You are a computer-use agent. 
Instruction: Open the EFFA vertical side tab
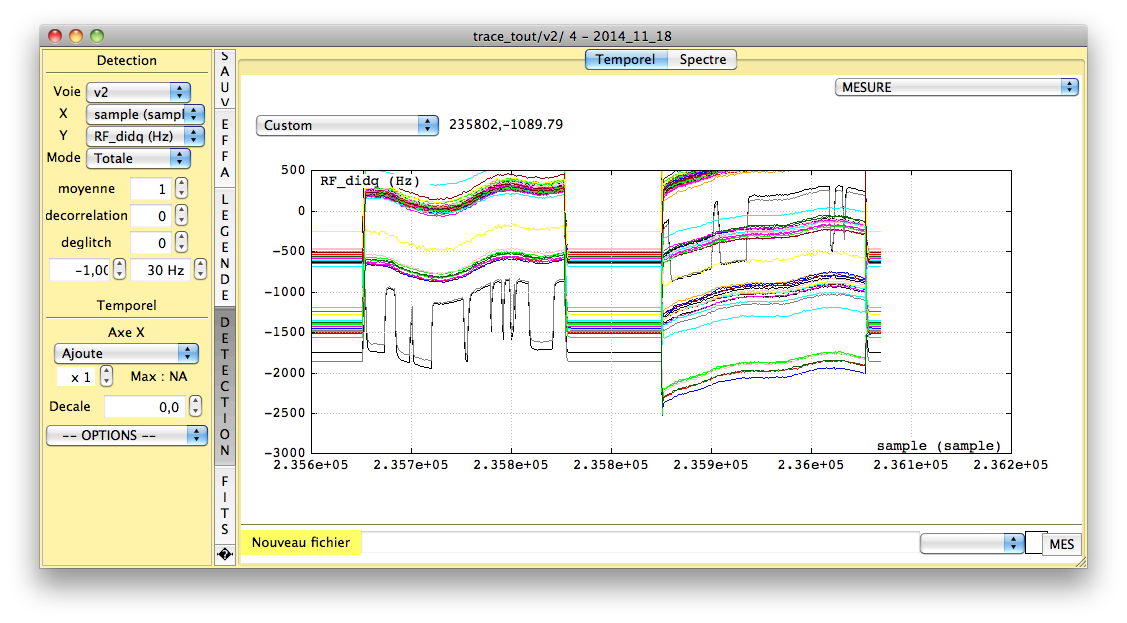225,148
